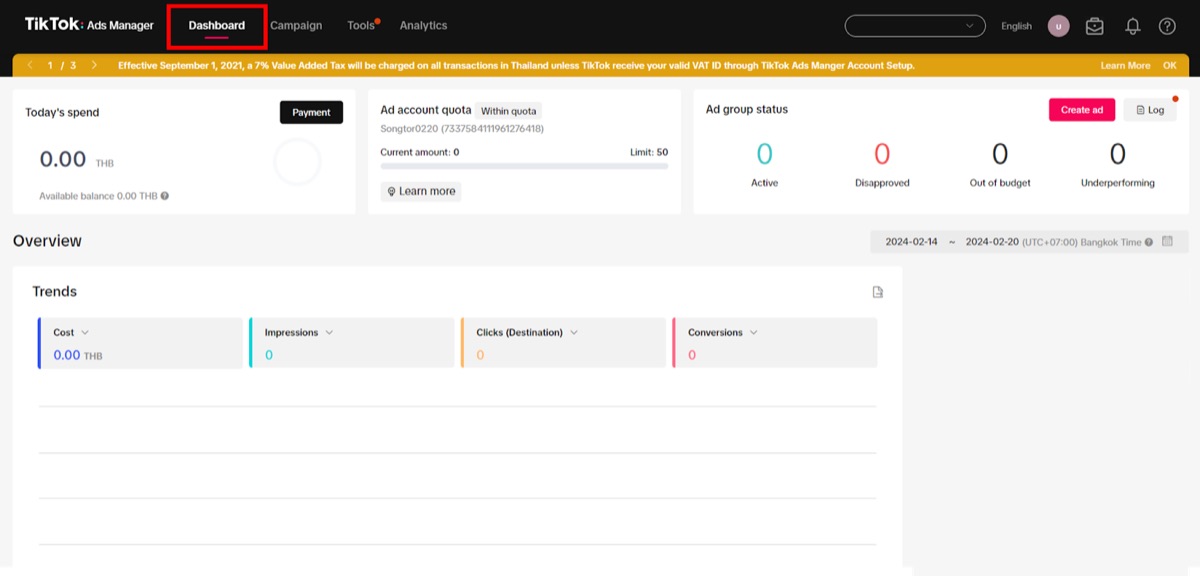Image resolution: width=1200 pixels, height=576 pixels.
Task: Open the briefcase business center icon
Action: coord(1095,26)
